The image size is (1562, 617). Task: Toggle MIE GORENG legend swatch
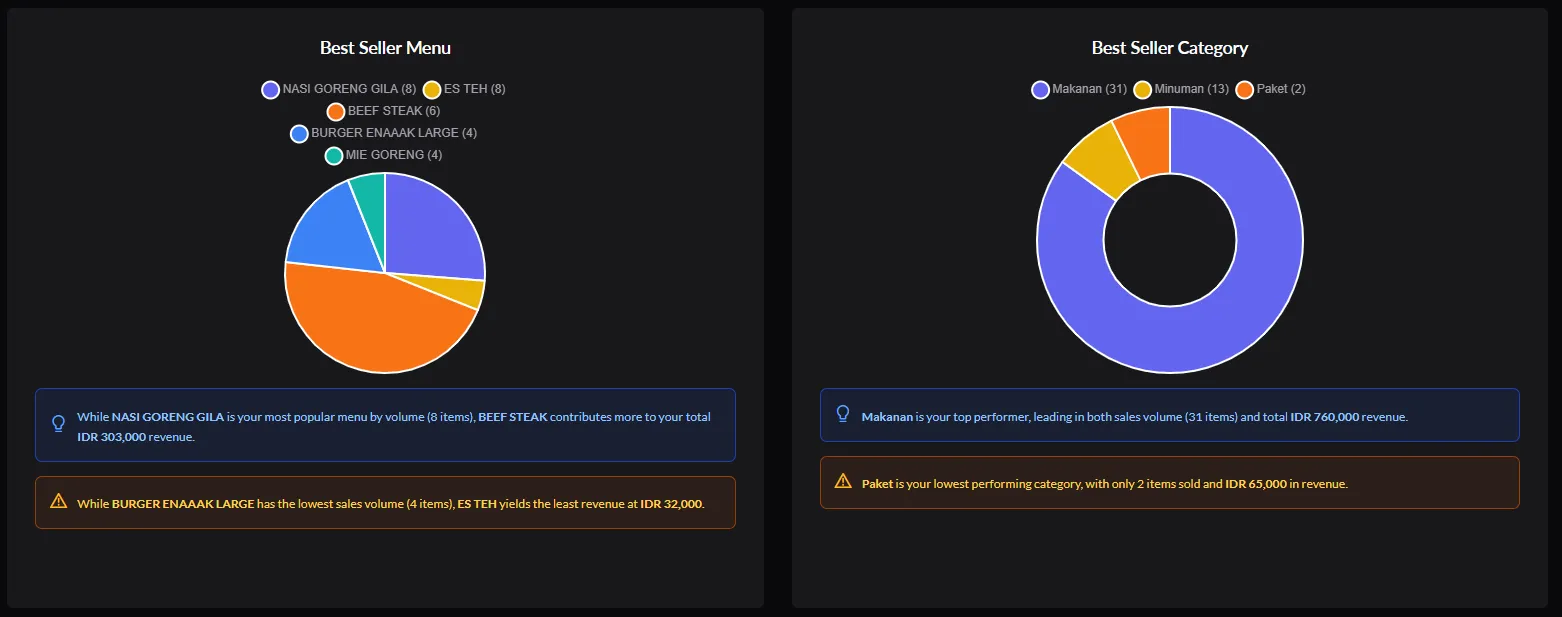tap(334, 156)
